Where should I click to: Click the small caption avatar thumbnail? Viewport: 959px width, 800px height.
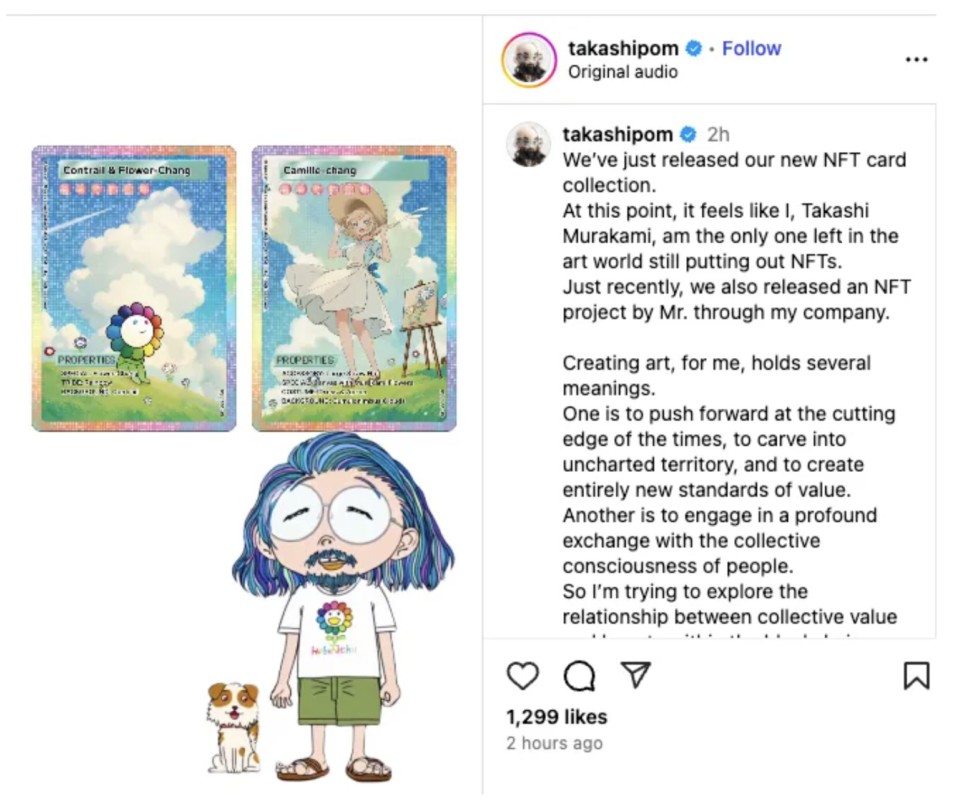point(529,140)
